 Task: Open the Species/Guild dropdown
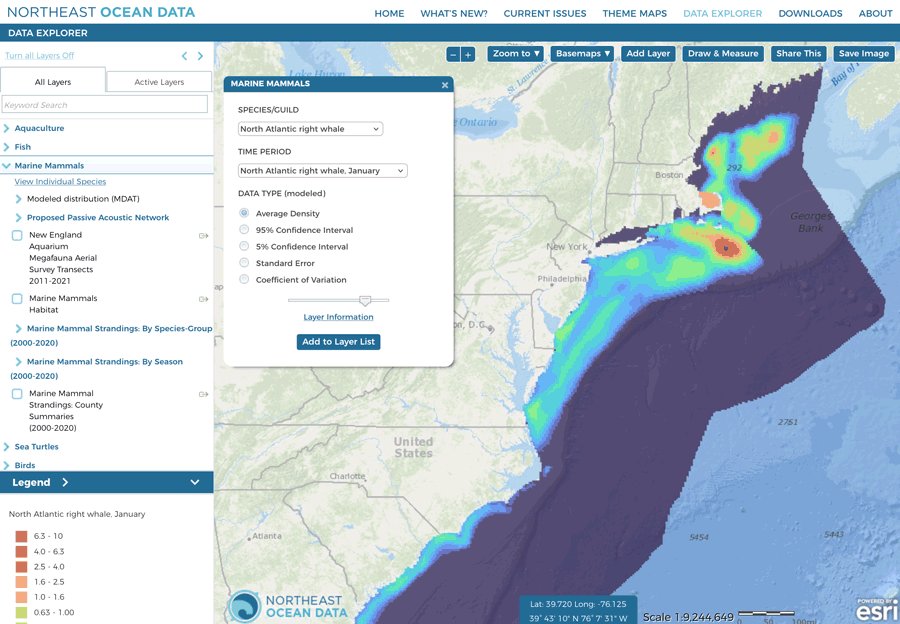coord(310,129)
